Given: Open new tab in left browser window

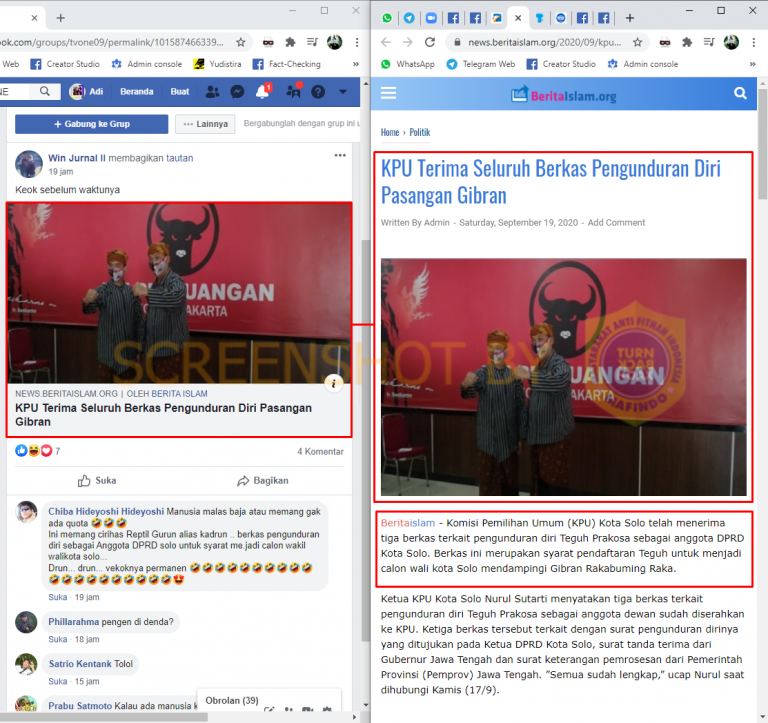Looking at the screenshot, I should point(60,18).
